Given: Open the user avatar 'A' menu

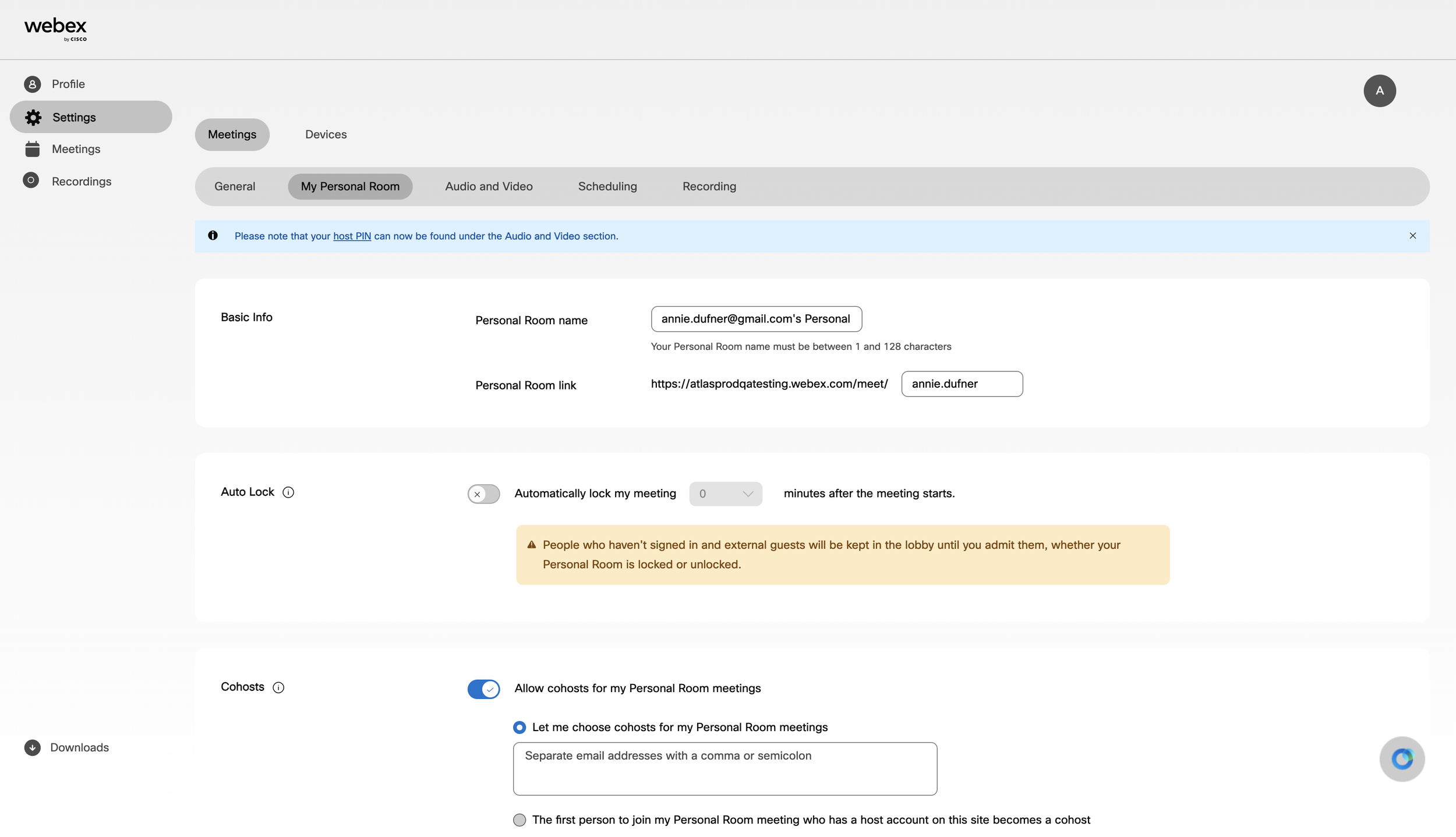Looking at the screenshot, I should (x=1380, y=91).
